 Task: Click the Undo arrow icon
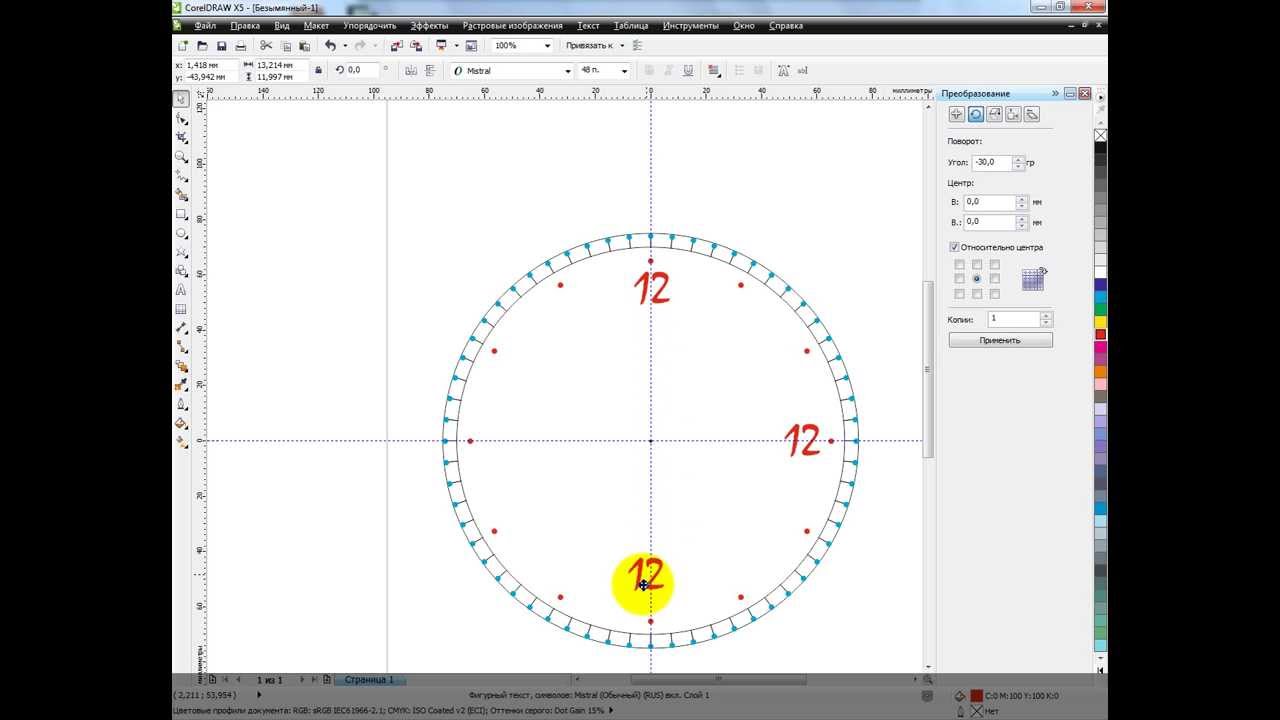330,46
